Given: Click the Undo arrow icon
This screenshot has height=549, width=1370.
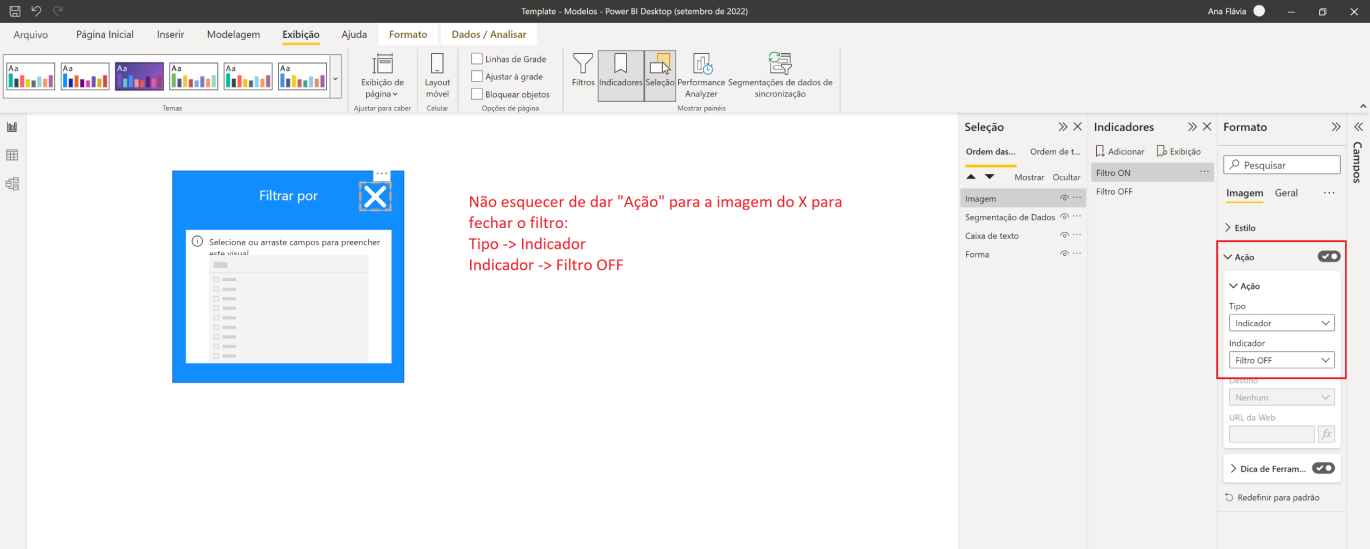Looking at the screenshot, I should (x=36, y=11).
